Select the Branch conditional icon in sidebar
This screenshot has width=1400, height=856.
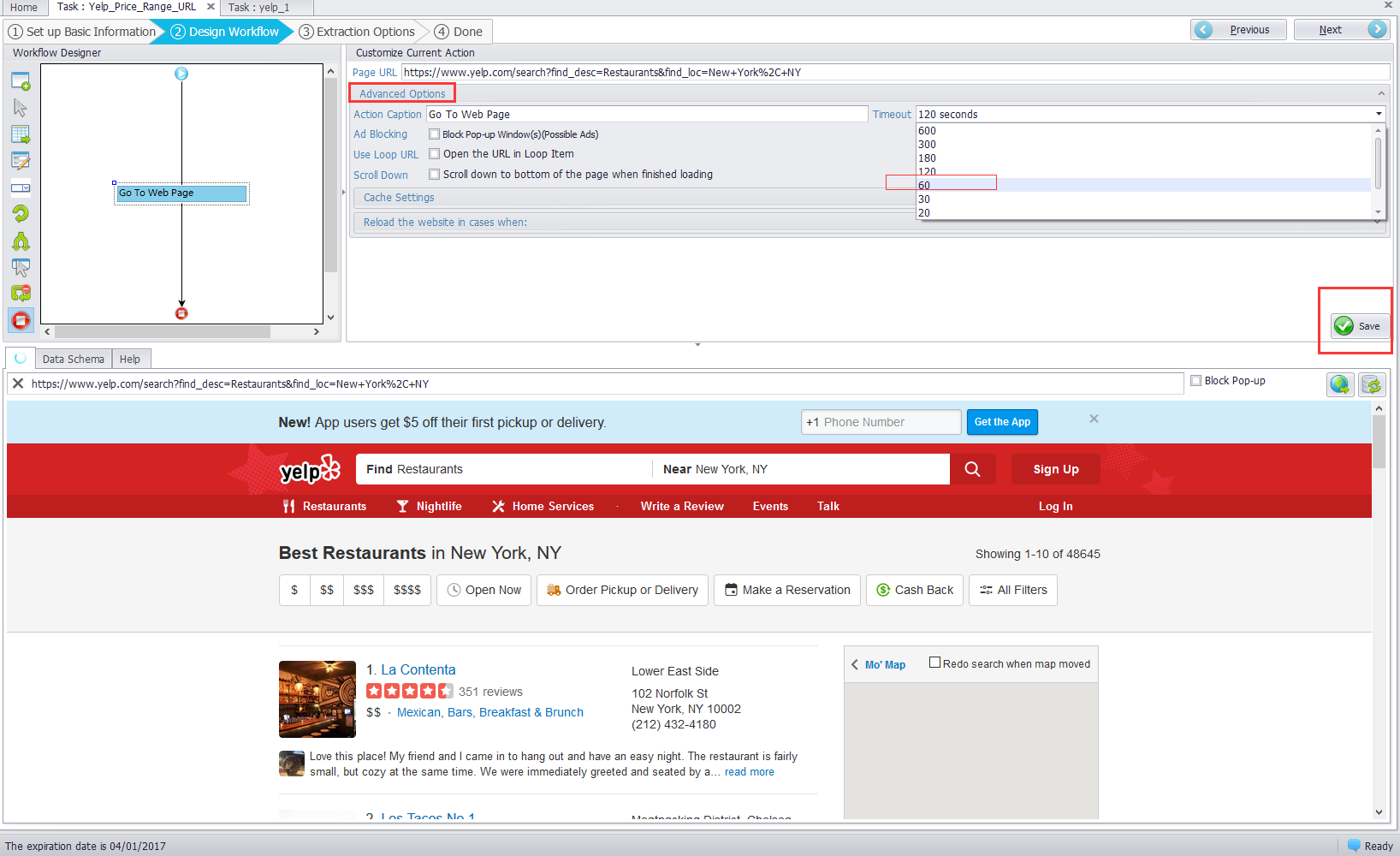(x=21, y=241)
